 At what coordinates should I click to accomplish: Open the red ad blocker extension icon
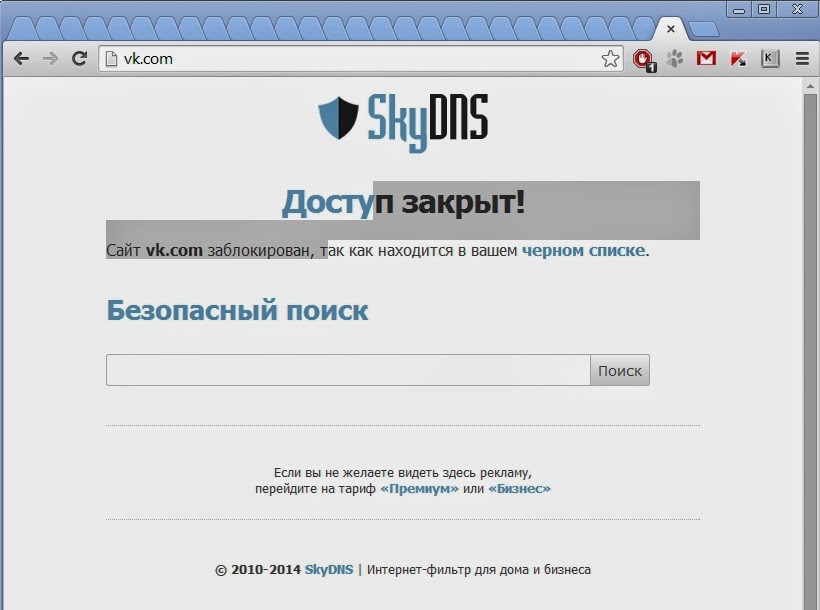click(644, 59)
